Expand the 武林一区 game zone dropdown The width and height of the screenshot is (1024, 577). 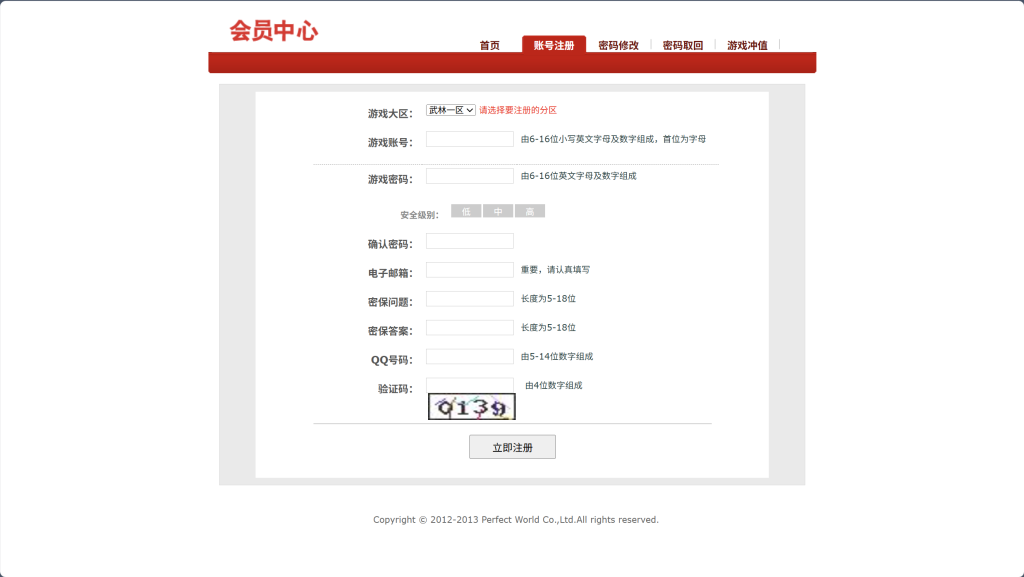click(451, 110)
